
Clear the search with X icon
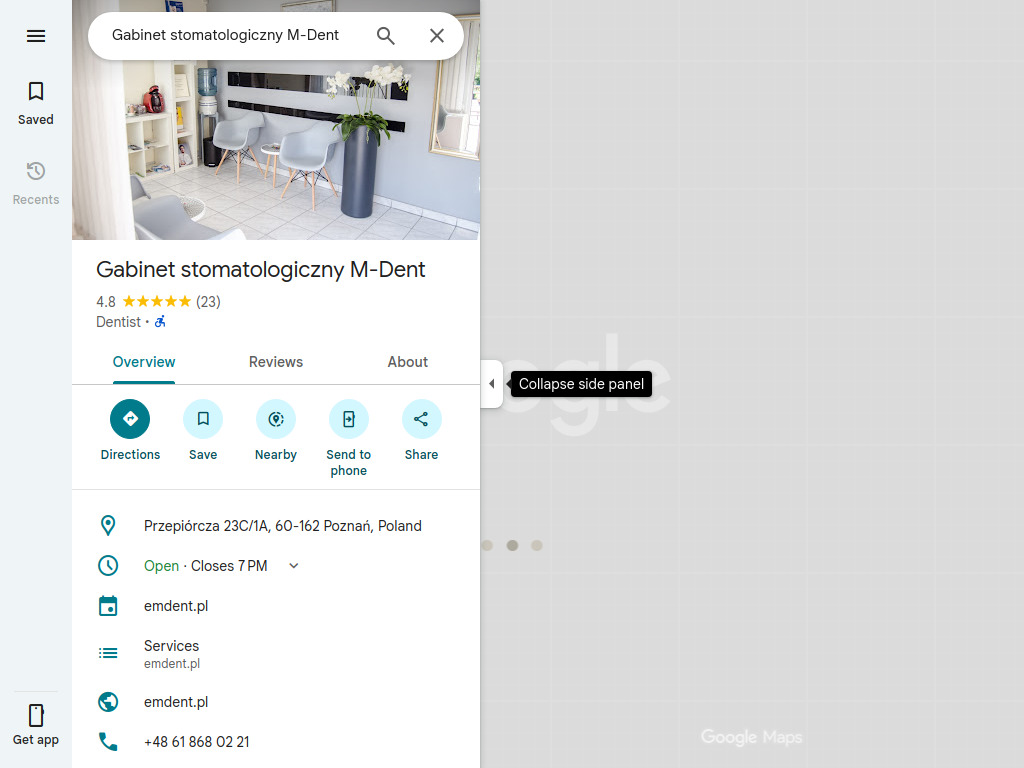coord(437,36)
